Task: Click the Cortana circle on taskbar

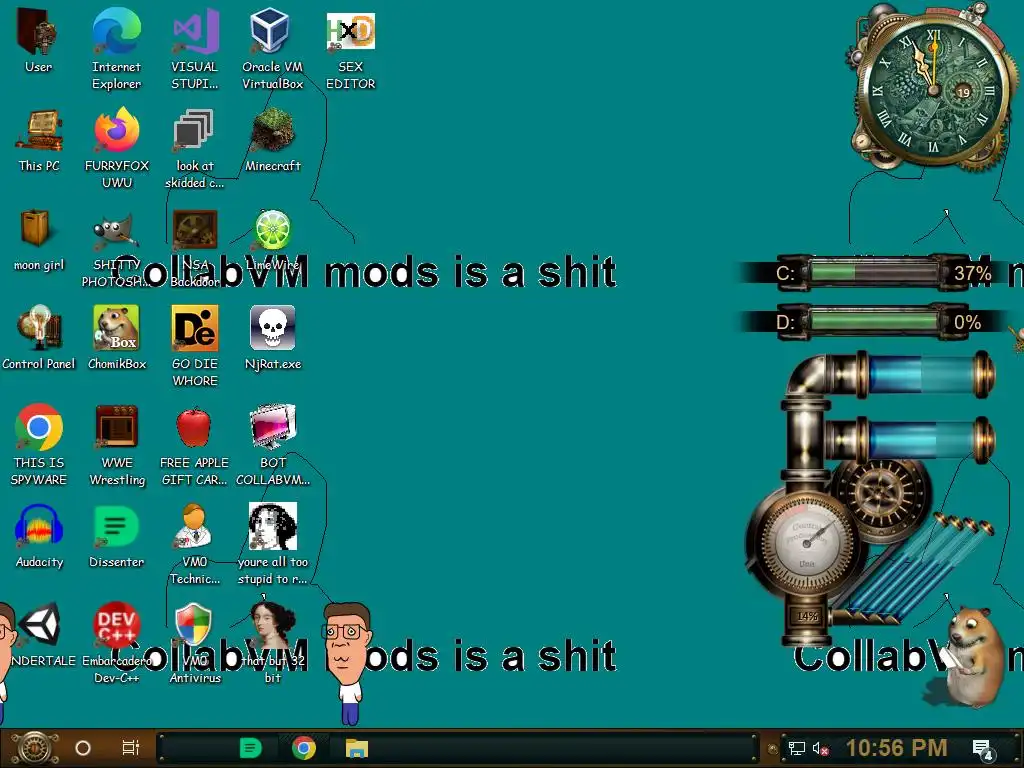Action: 83,748
